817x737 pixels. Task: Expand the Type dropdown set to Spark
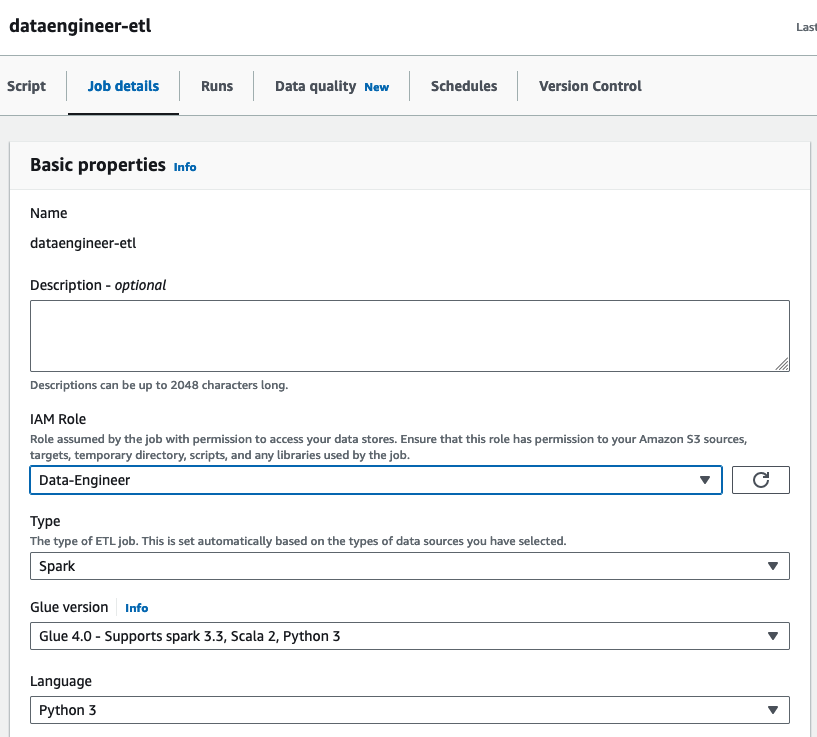(409, 566)
